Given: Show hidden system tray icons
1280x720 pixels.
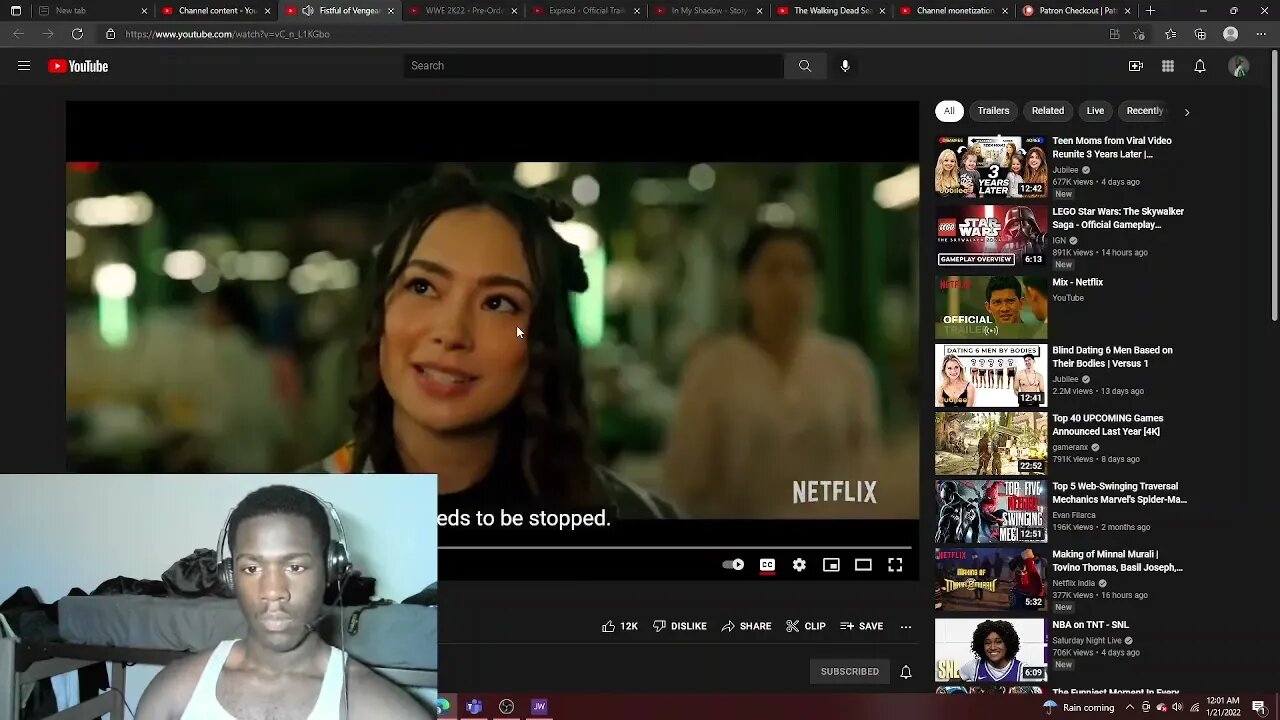Looking at the screenshot, I should (1132, 707).
